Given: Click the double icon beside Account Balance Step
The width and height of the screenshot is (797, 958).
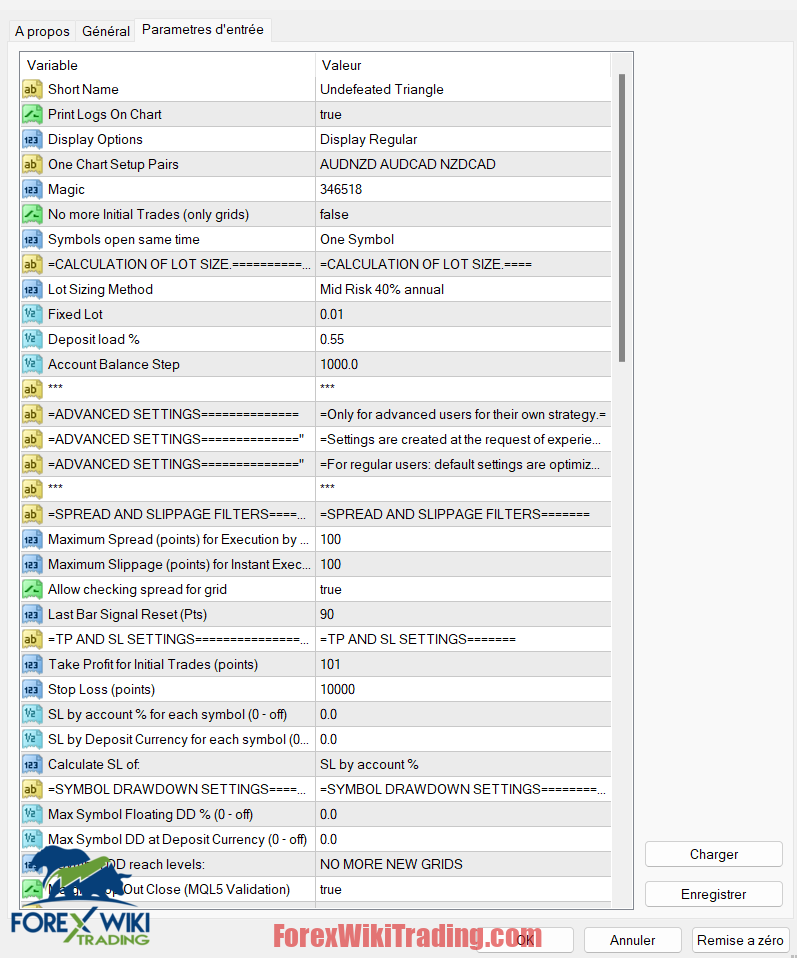Looking at the screenshot, I should [32, 364].
